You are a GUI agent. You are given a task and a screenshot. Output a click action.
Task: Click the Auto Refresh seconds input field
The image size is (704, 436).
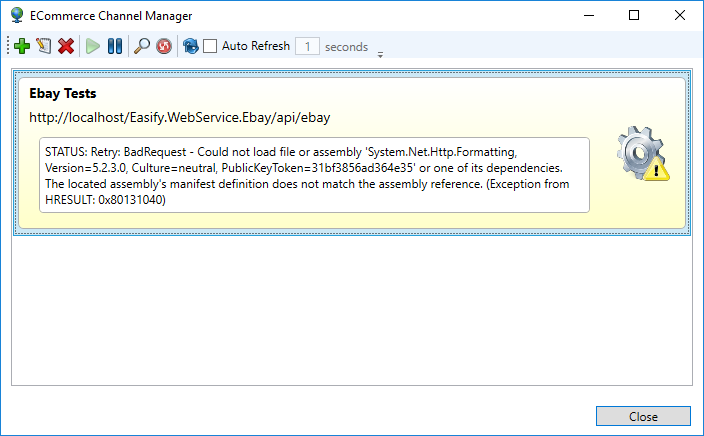point(308,46)
